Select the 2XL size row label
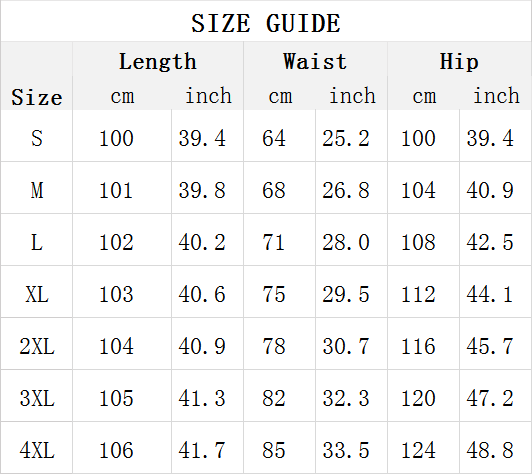 click(37, 346)
